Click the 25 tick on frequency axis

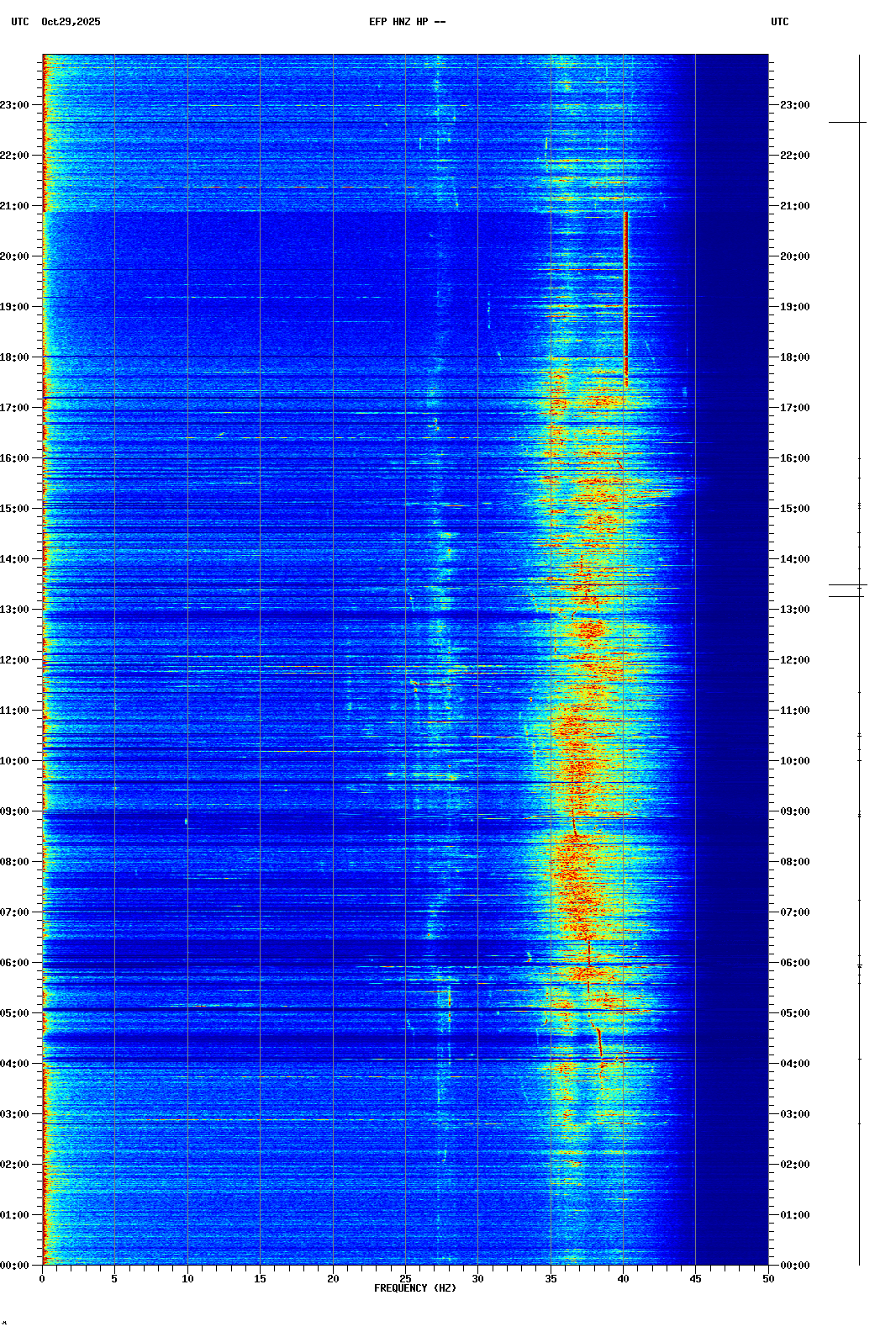coord(405,1279)
